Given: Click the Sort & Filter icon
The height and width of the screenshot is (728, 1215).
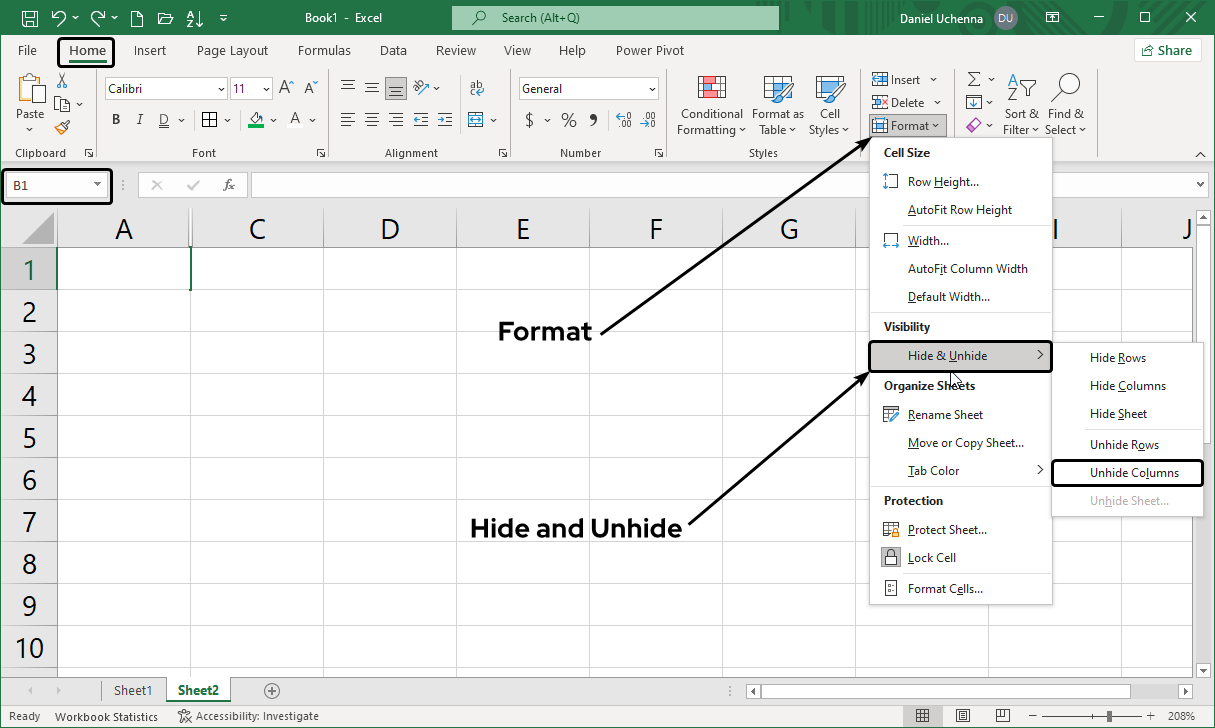Looking at the screenshot, I should click(x=1021, y=104).
